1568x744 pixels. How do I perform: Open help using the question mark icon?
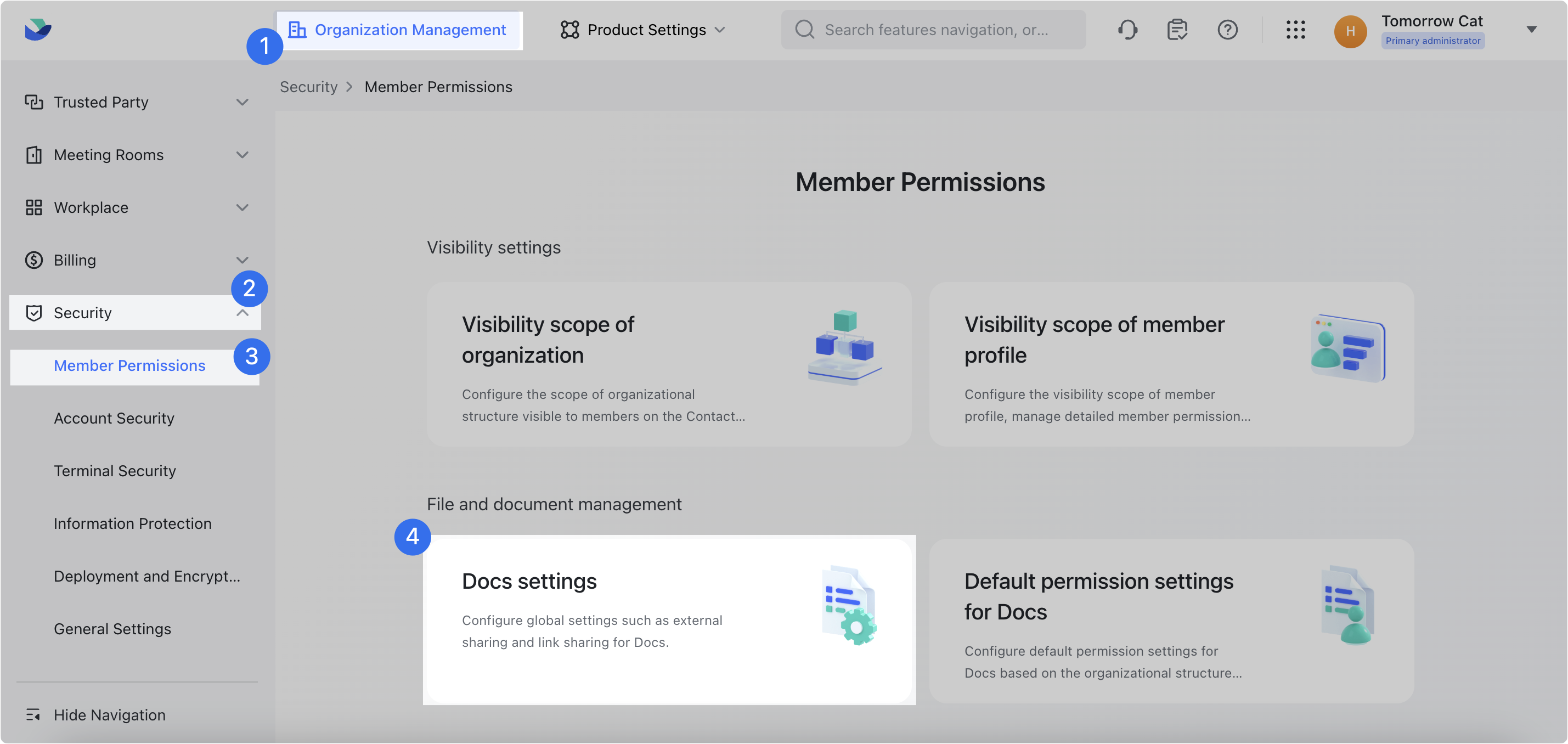point(1228,29)
